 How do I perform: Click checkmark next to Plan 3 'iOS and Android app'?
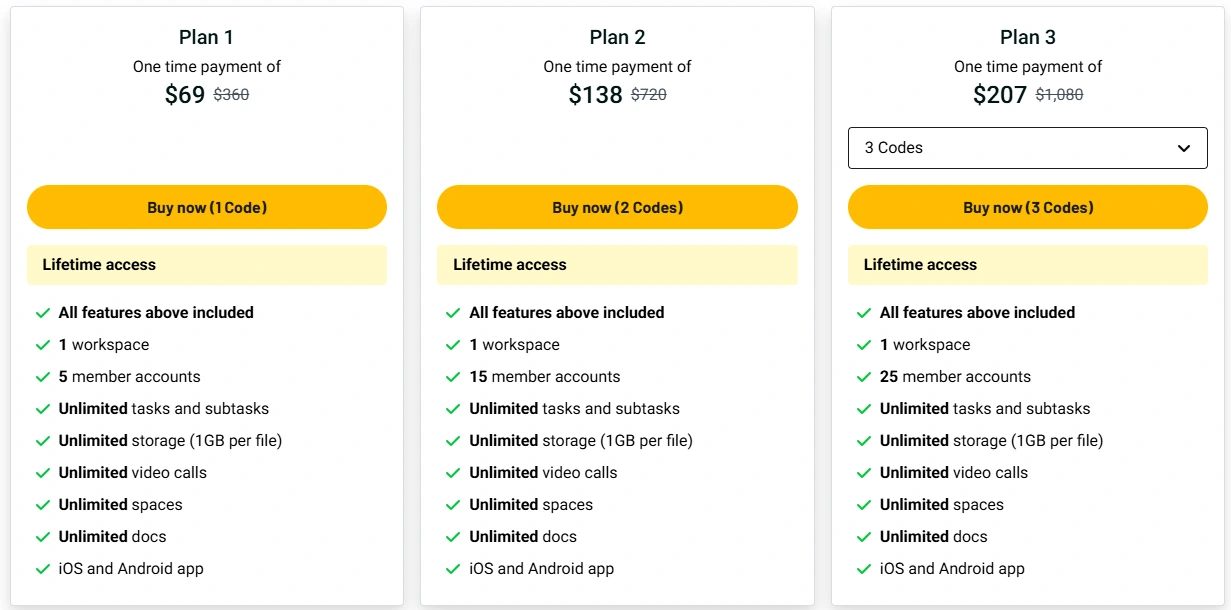pyautogui.click(x=864, y=569)
